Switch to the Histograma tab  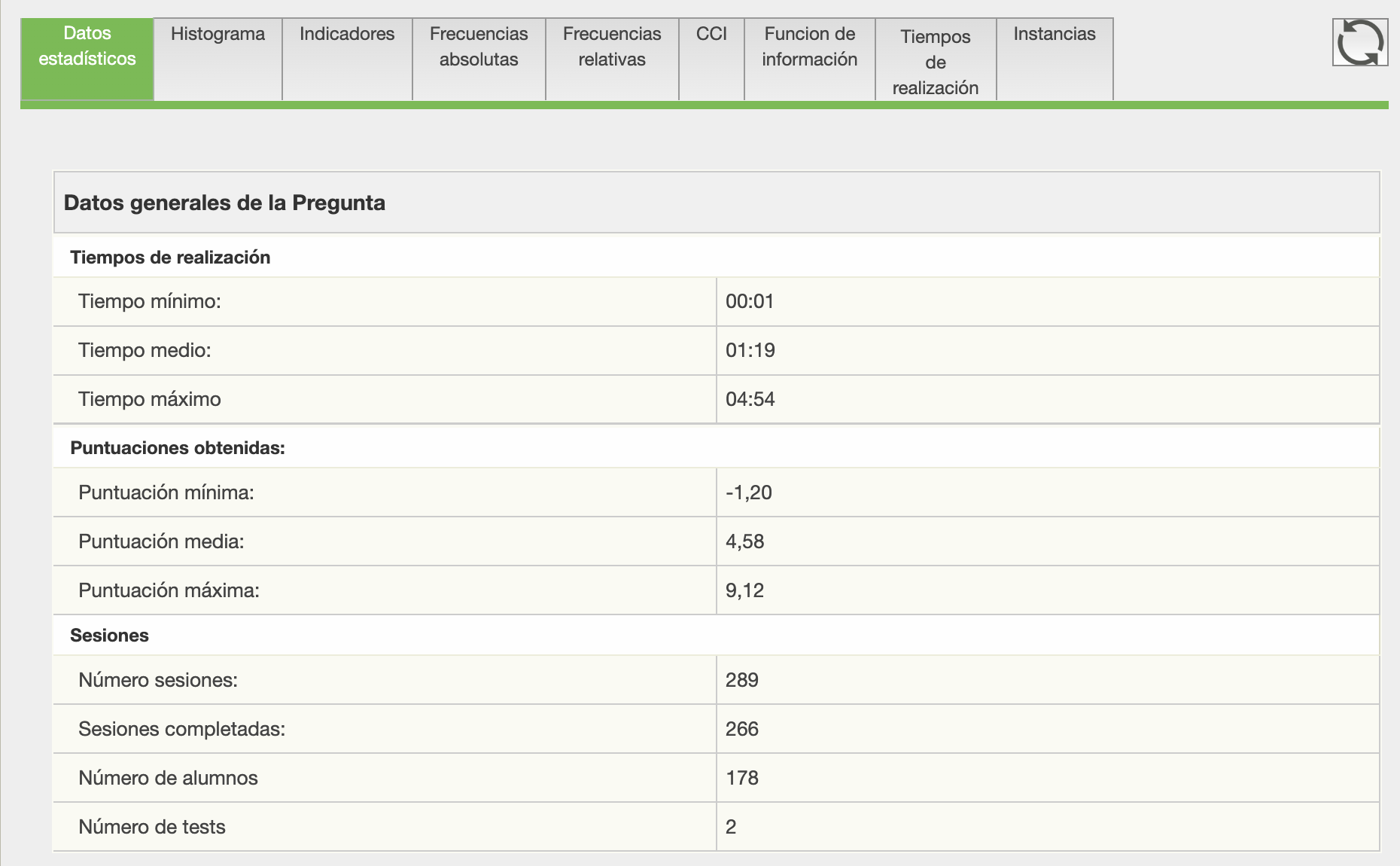coord(218,35)
